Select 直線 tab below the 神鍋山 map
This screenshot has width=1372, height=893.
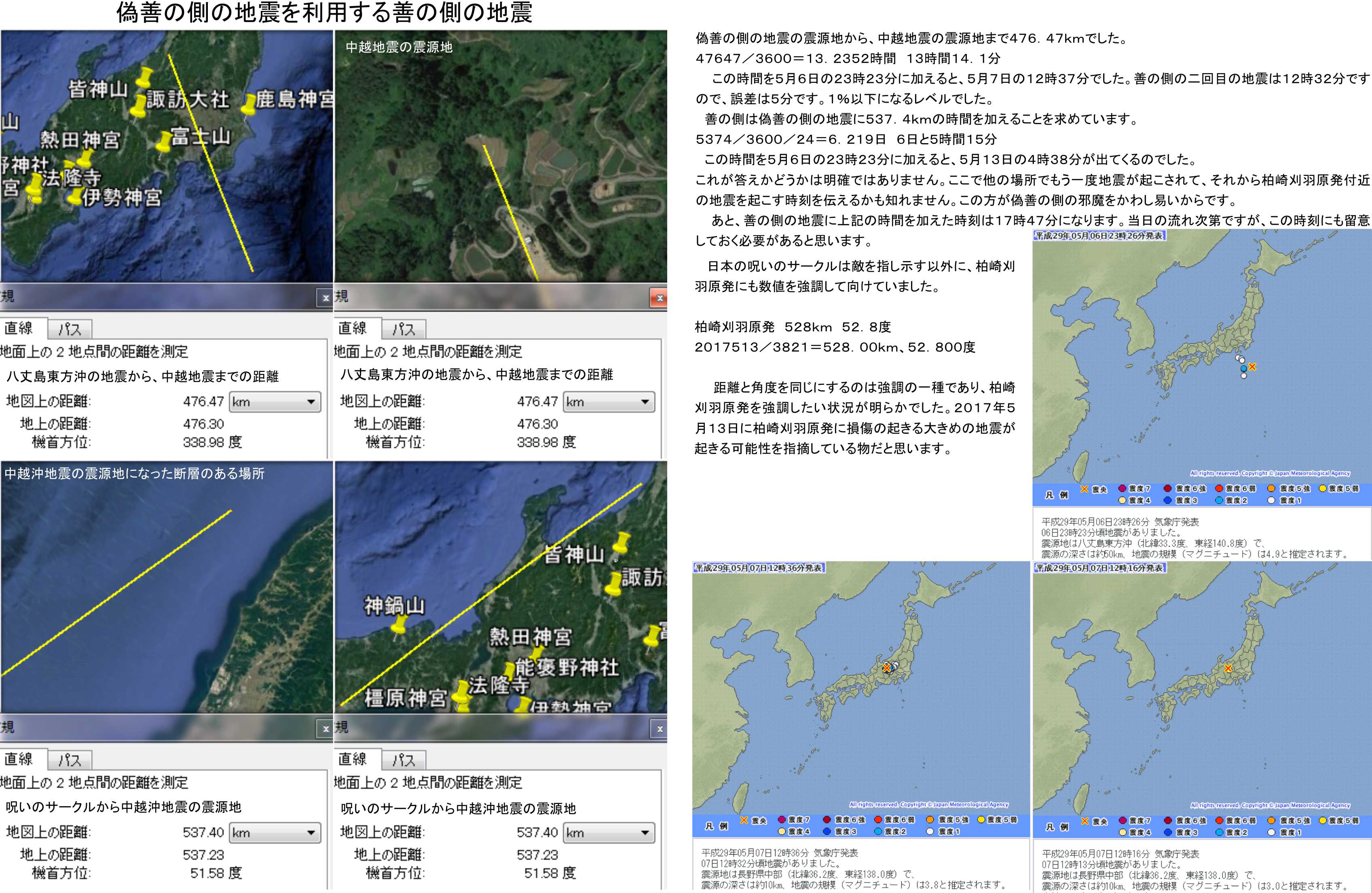(353, 759)
